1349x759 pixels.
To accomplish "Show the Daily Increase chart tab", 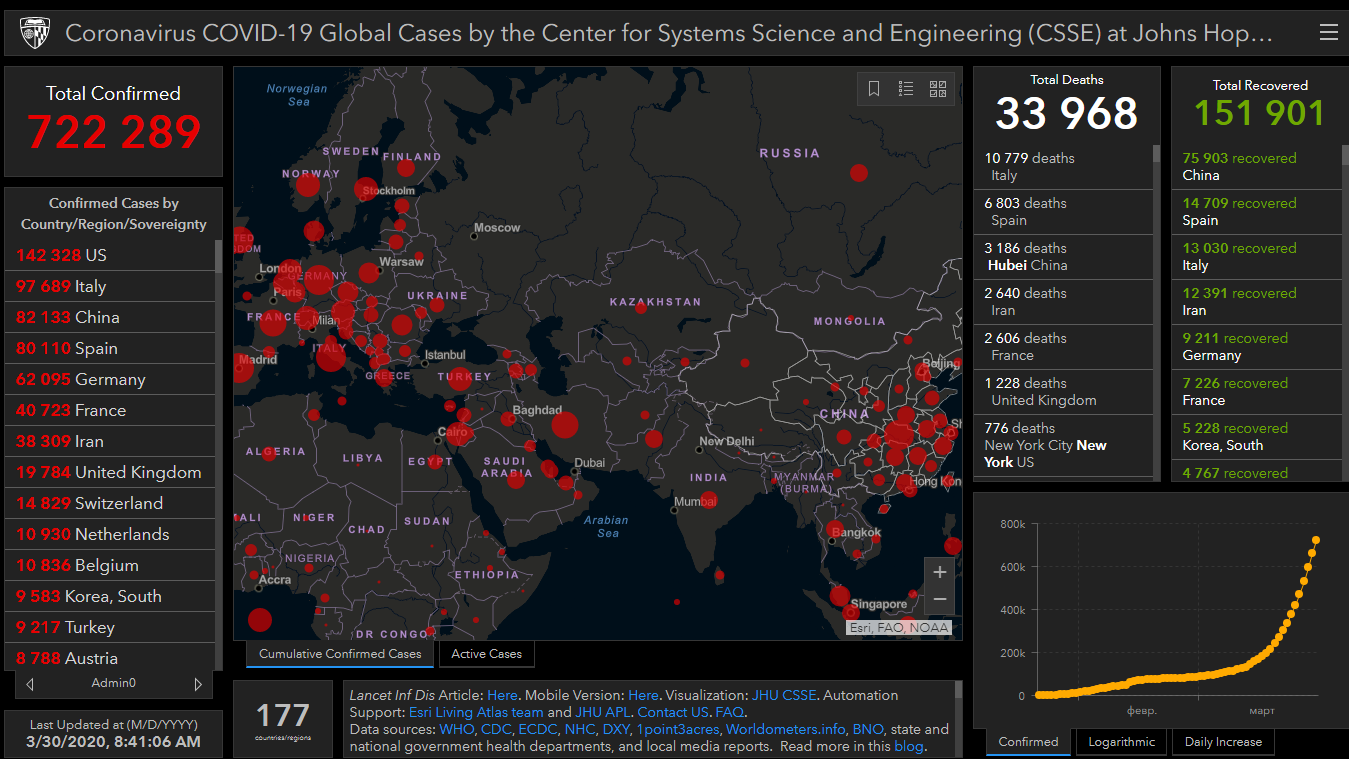I will [1223, 742].
